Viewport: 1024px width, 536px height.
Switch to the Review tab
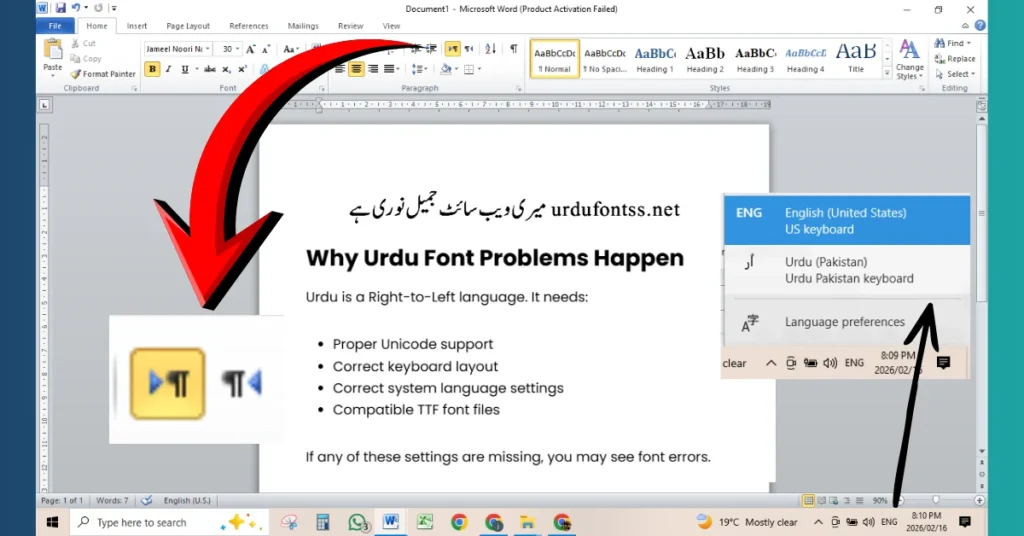click(x=350, y=26)
